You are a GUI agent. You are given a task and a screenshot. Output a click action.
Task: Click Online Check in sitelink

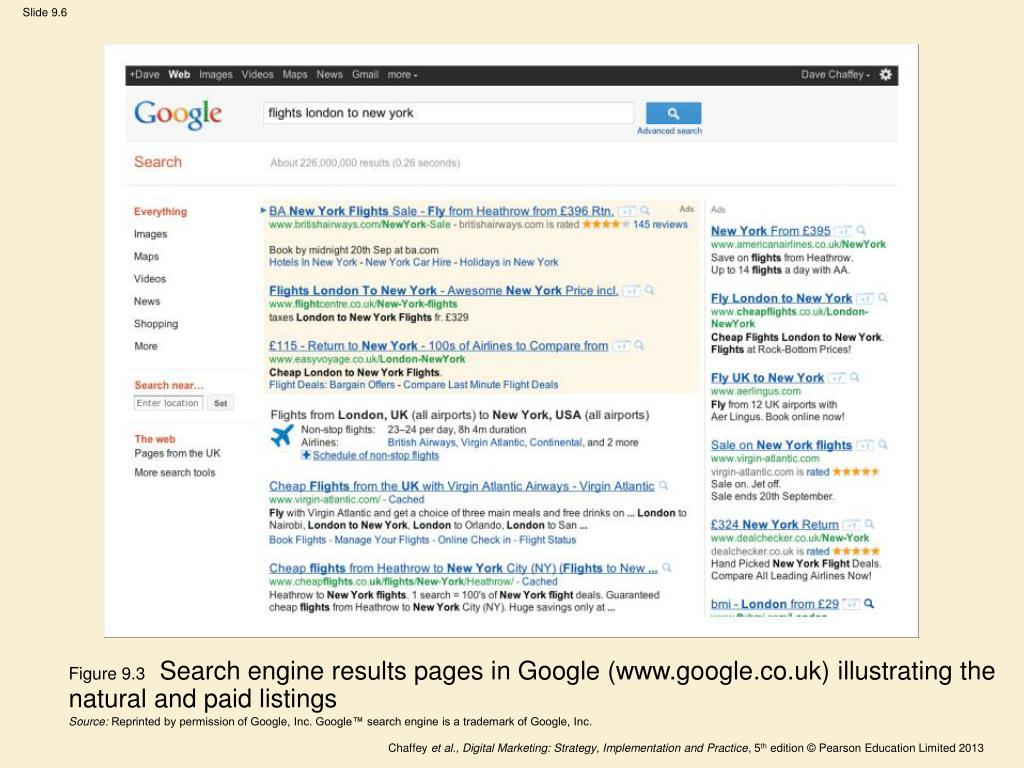(474, 540)
